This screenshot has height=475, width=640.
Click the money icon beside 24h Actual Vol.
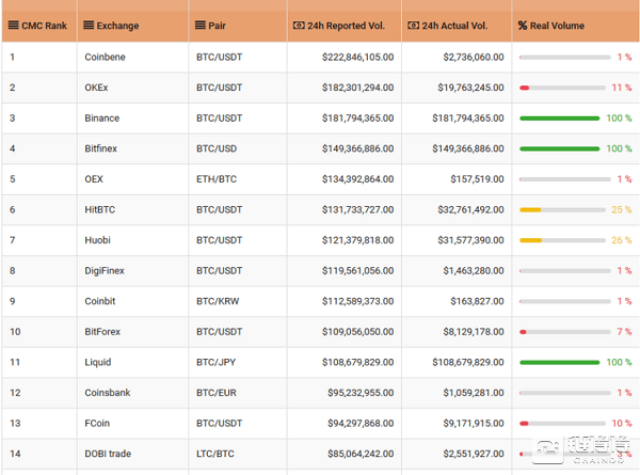(414, 25)
